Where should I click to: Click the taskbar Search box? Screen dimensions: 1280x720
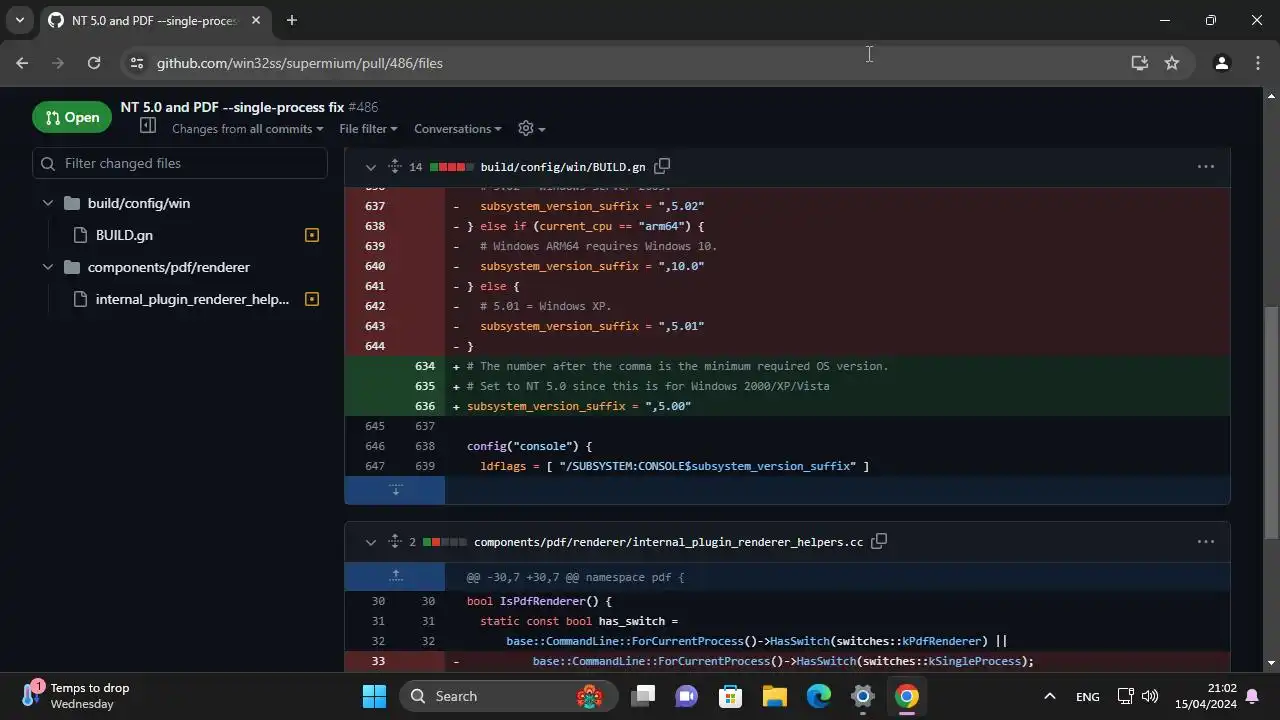510,696
